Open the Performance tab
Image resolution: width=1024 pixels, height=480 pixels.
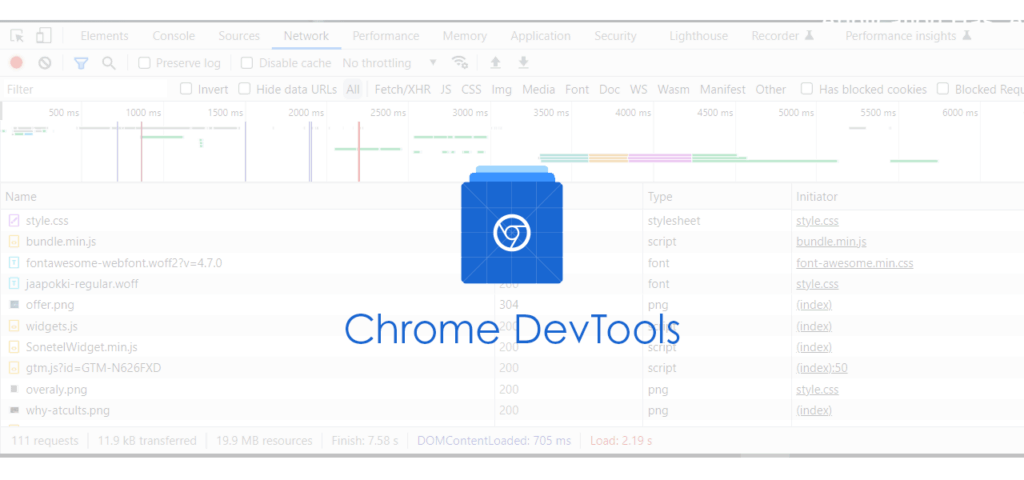[386, 36]
